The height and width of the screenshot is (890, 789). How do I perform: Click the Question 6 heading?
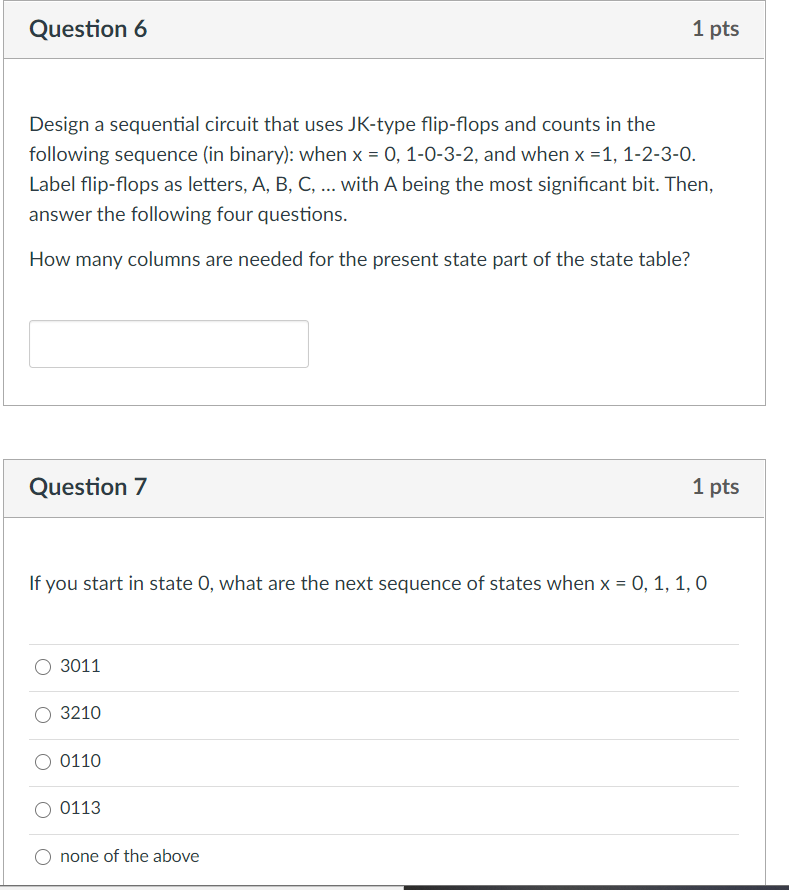88,29
